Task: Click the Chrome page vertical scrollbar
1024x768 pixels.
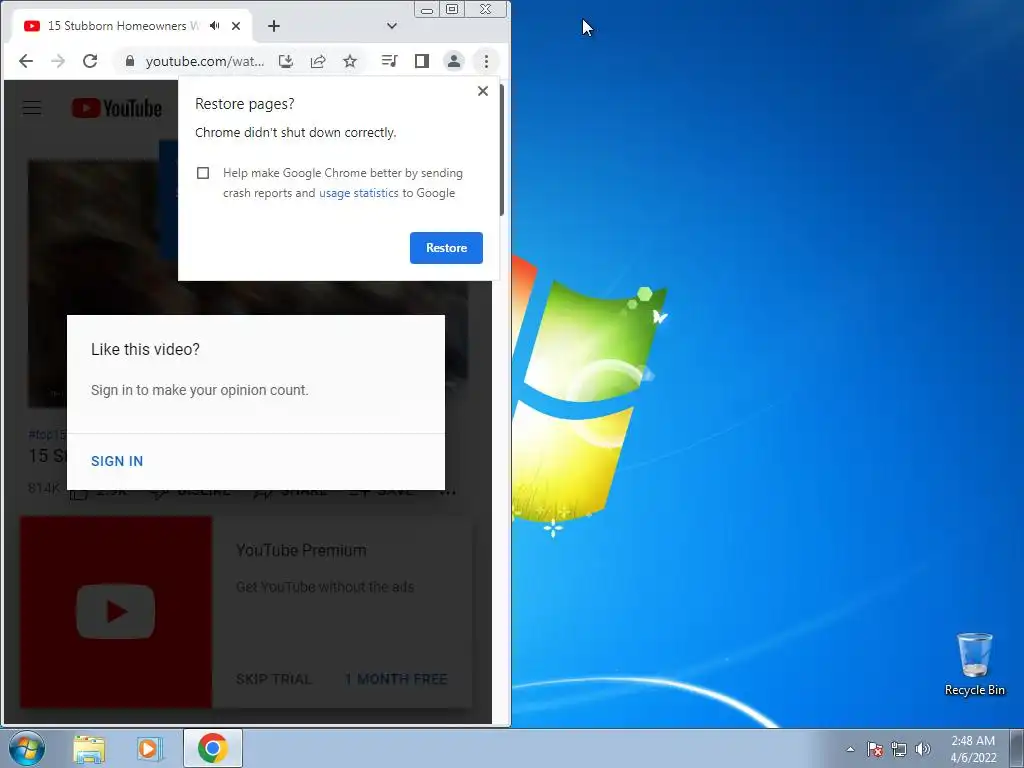Action: (x=502, y=150)
